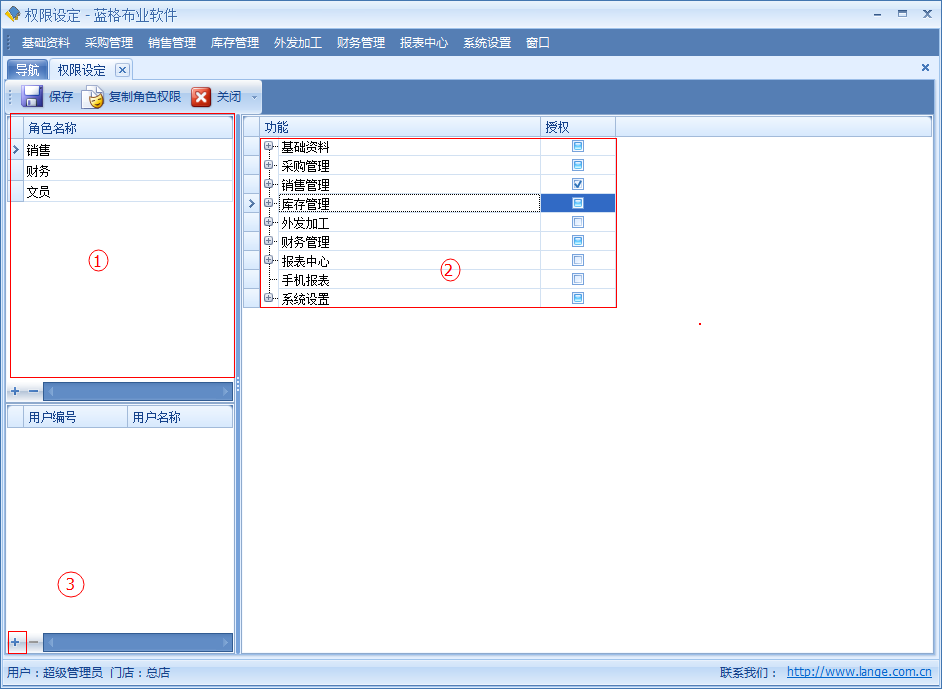Check the 手机报表 authorization checkbox
The image size is (942, 689).
578,279
